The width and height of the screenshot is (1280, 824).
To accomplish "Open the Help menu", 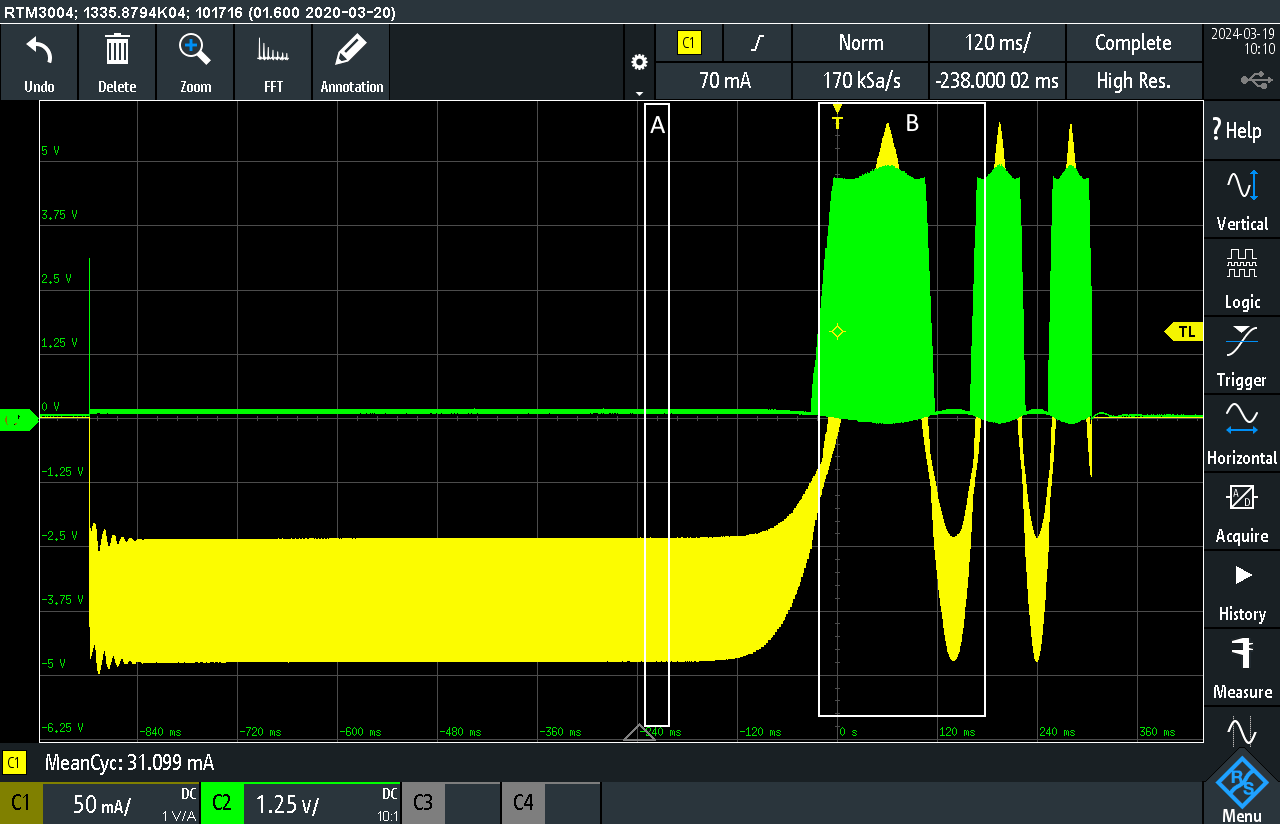I will point(1241,130).
